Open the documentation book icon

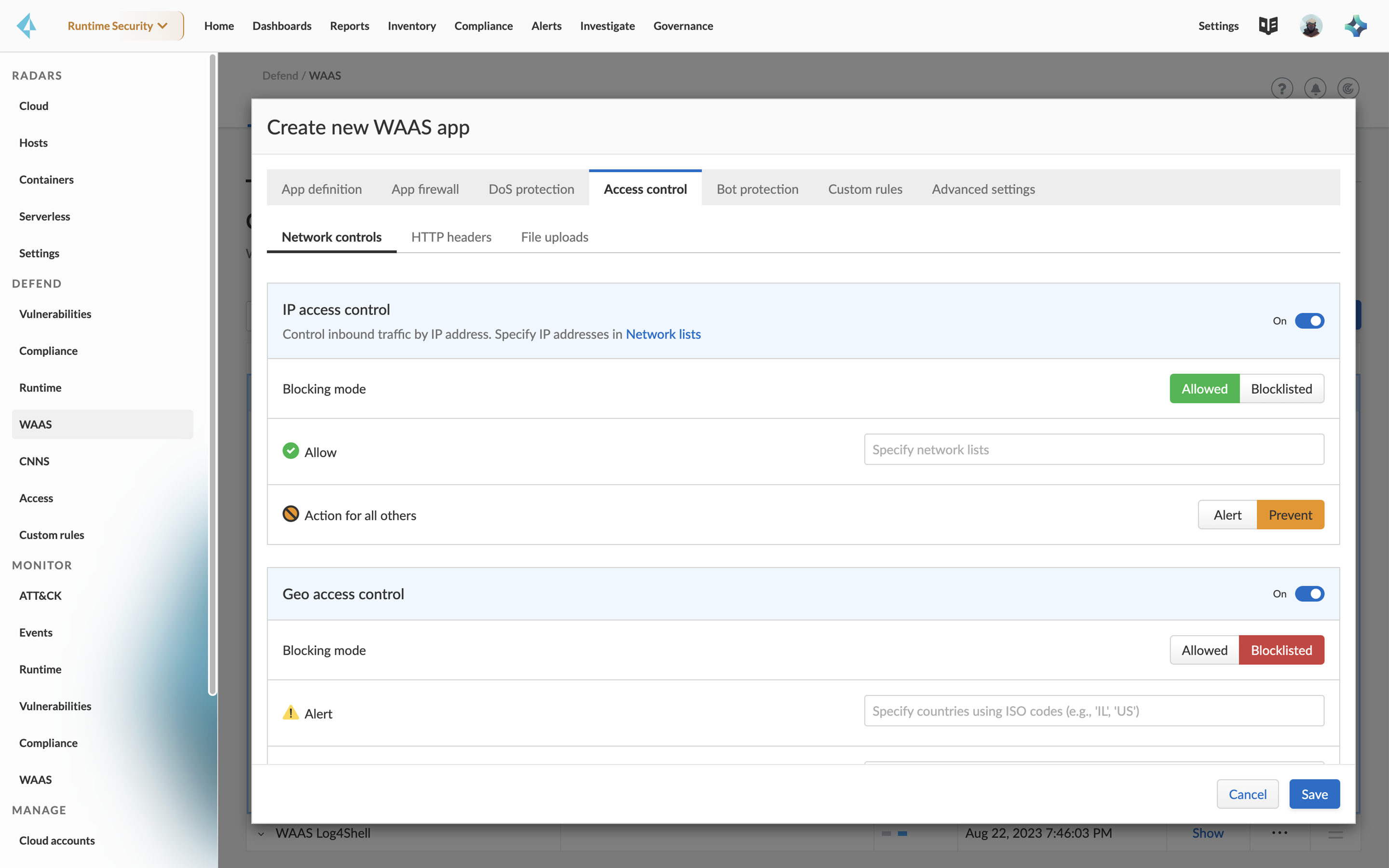1268,26
